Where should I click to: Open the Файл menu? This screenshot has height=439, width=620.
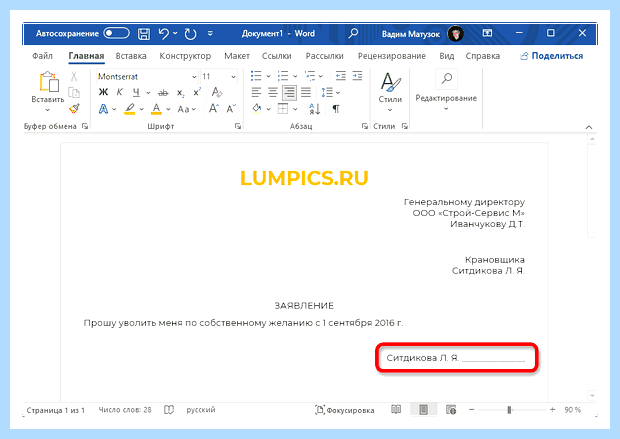[x=42, y=56]
